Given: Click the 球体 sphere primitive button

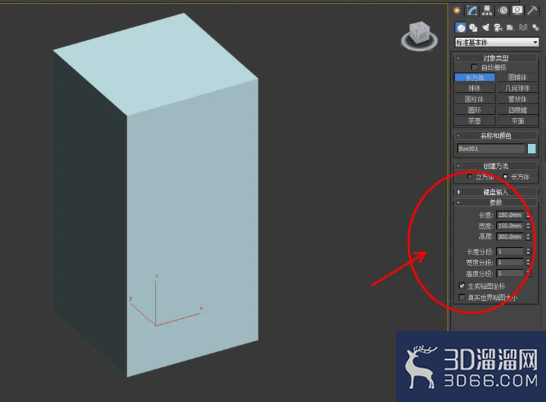Looking at the screenshot, I should coord(475,88).
